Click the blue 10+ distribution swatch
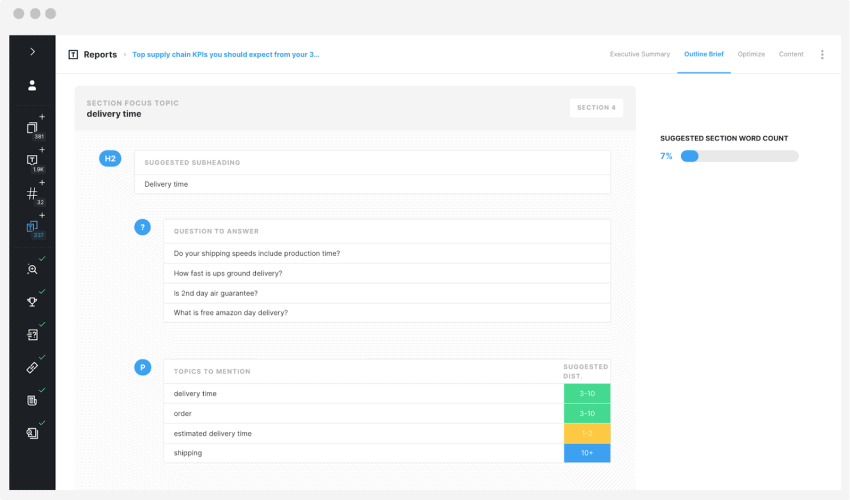Screen dimensions: 850x500 click(587, 453)
